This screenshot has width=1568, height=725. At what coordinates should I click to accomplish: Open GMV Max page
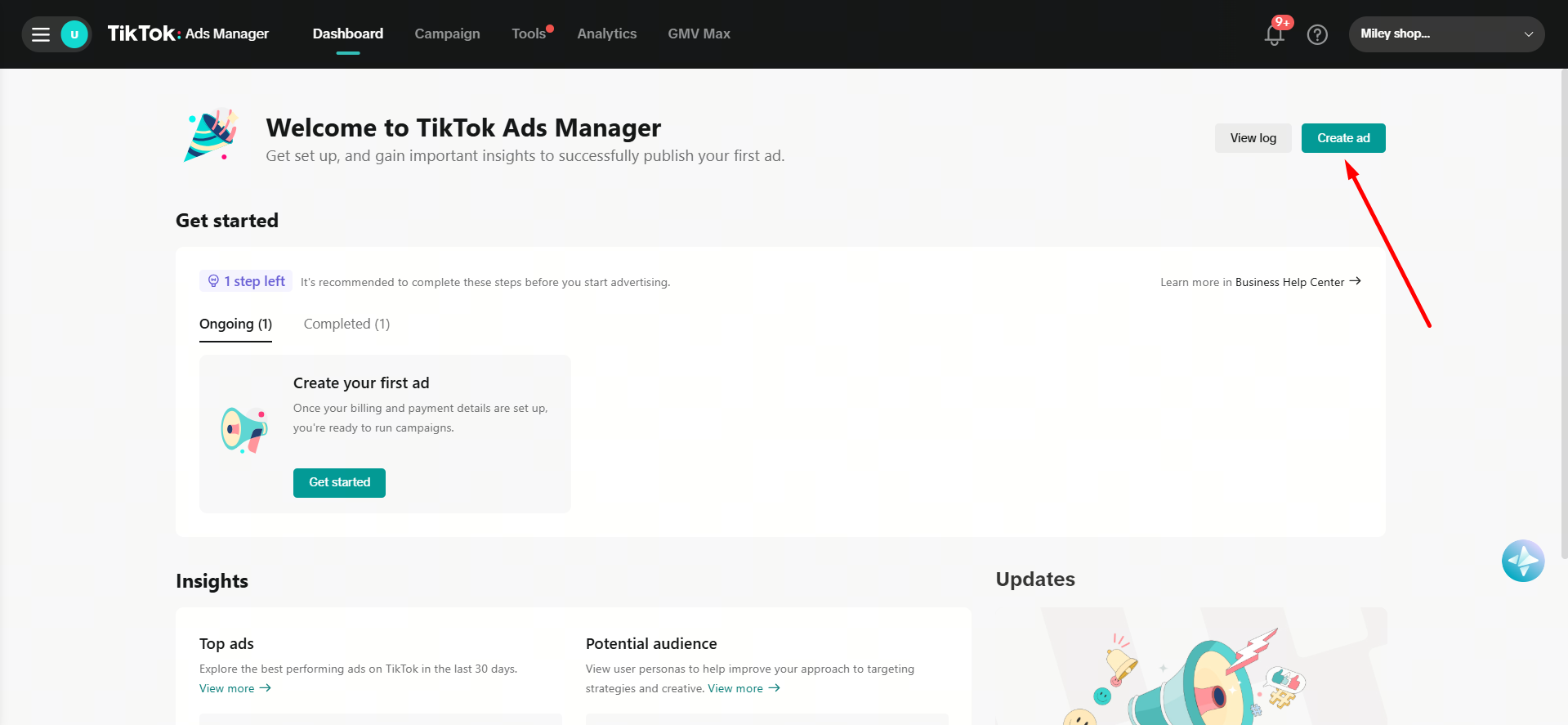tap(699, 34)
